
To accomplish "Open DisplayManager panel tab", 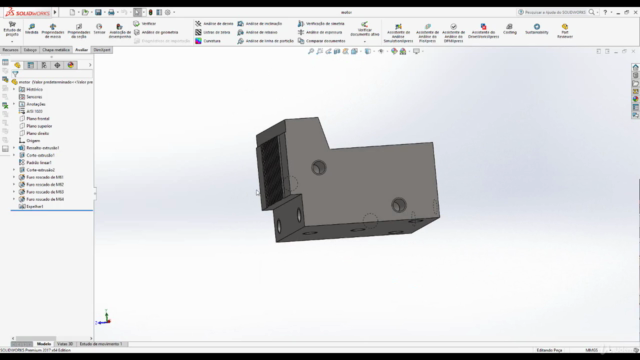I will click(71, 65).
